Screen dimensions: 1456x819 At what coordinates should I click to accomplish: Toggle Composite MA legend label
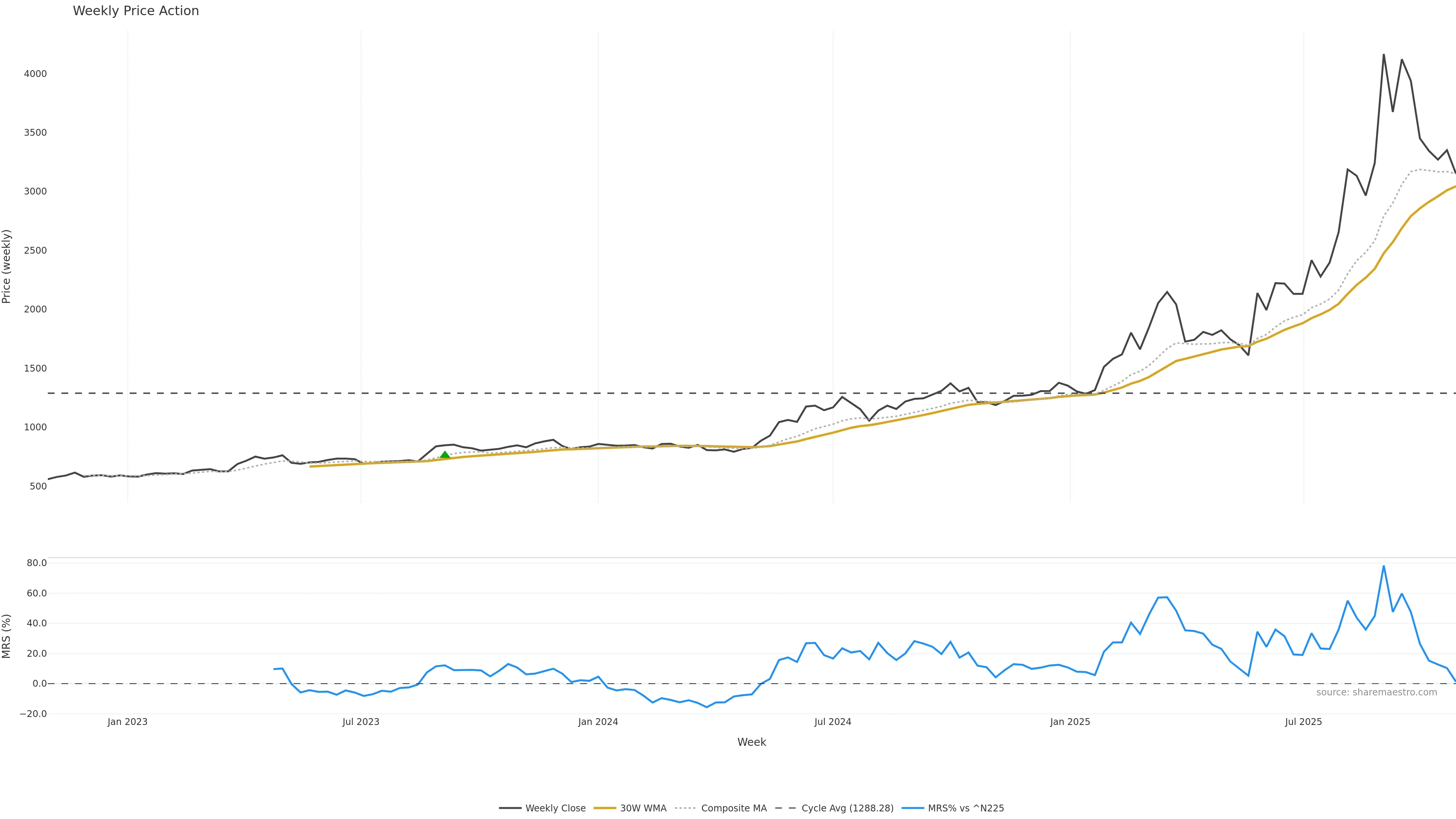(x=733, y=808)
